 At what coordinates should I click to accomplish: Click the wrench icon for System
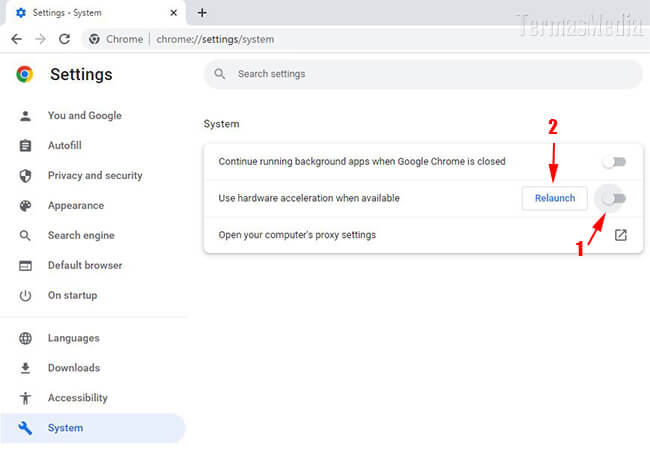pyautogui.click(x=25, y=428)
